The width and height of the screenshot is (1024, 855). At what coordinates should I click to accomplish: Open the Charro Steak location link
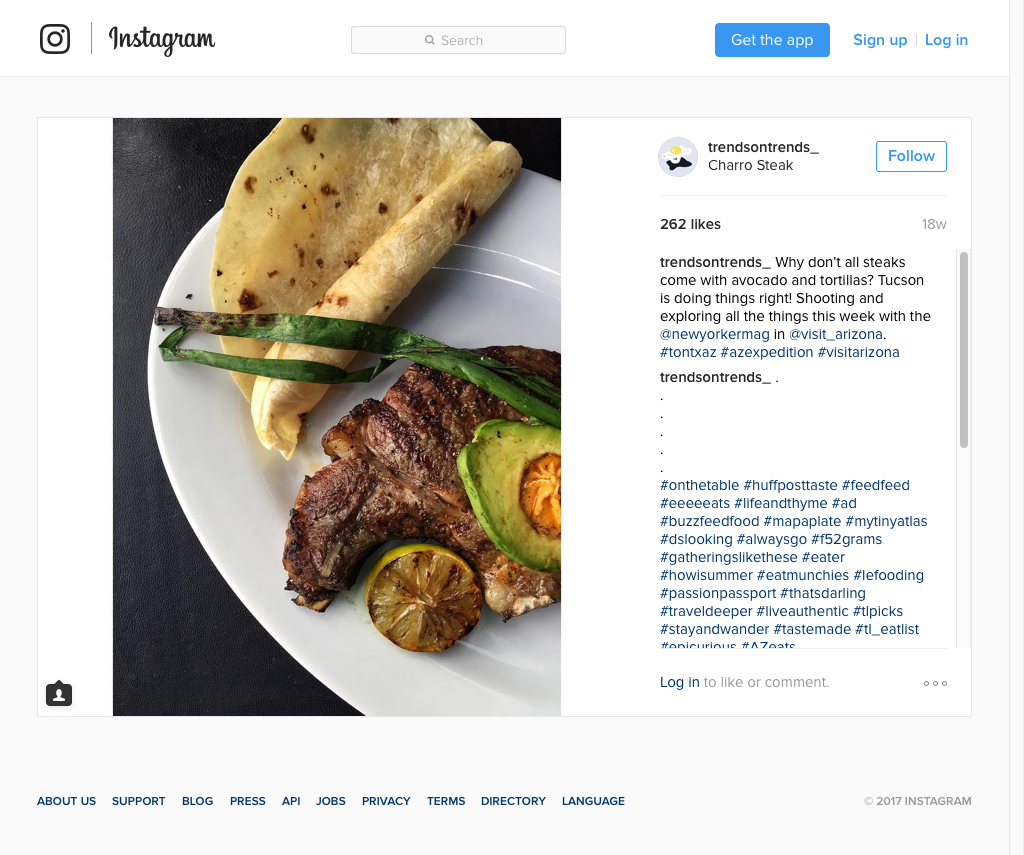[750, 165]
